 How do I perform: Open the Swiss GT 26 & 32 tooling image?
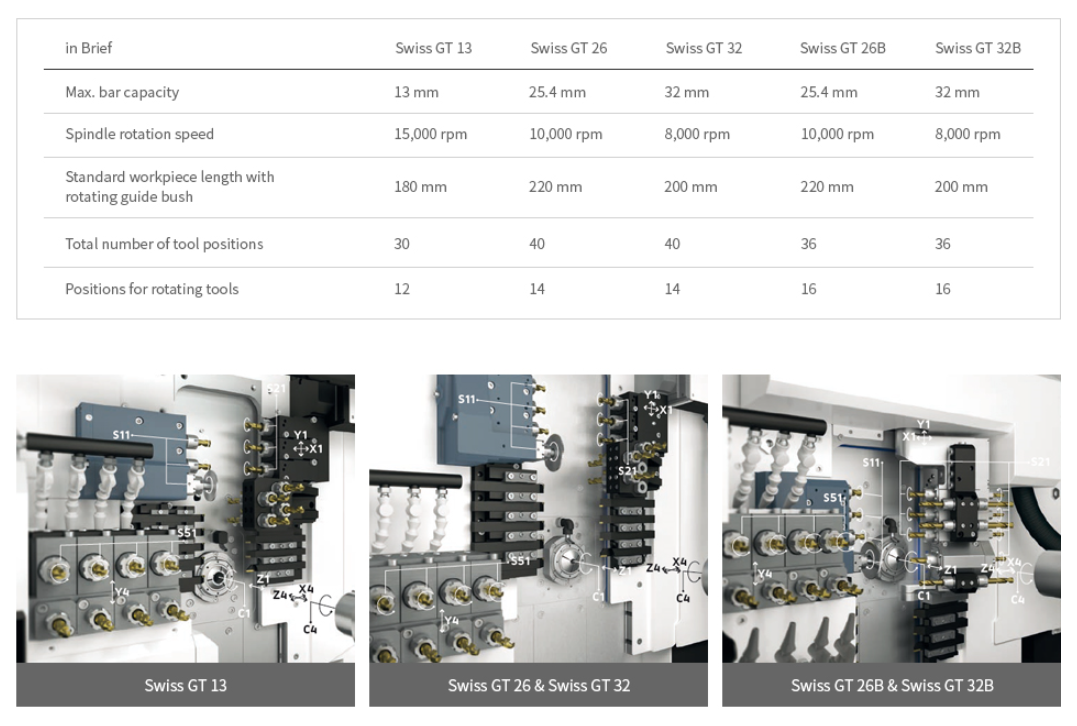click(538, 519)
